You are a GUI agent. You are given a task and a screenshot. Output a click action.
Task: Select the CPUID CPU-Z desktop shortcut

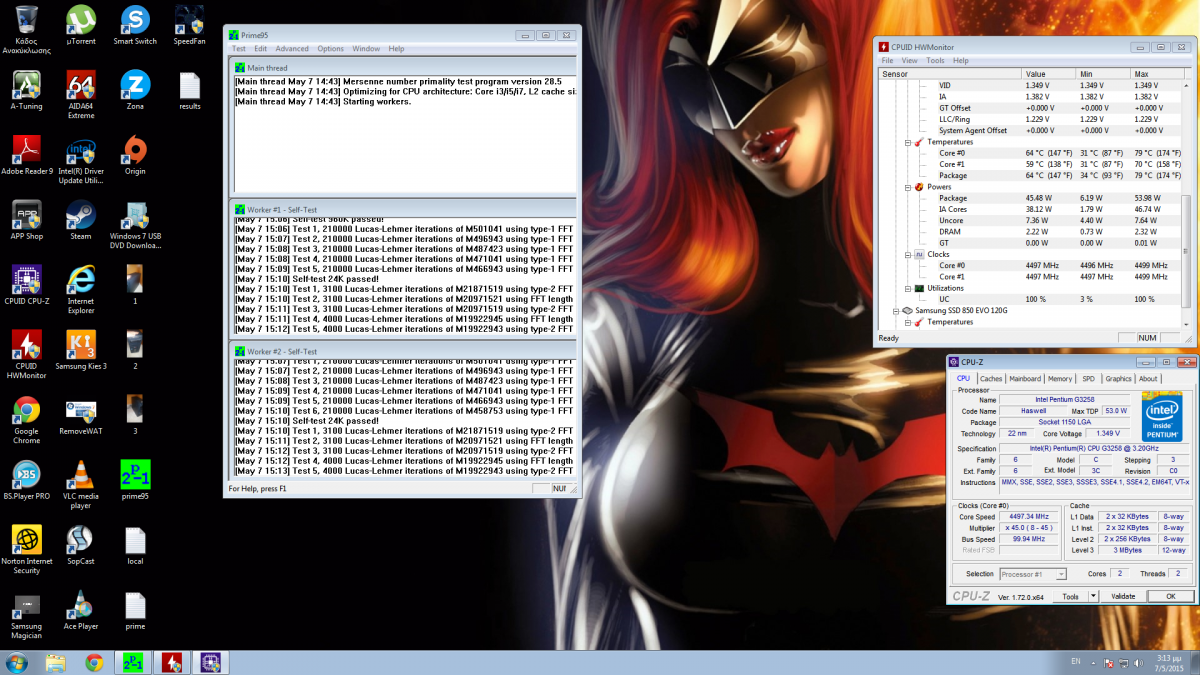26,285
